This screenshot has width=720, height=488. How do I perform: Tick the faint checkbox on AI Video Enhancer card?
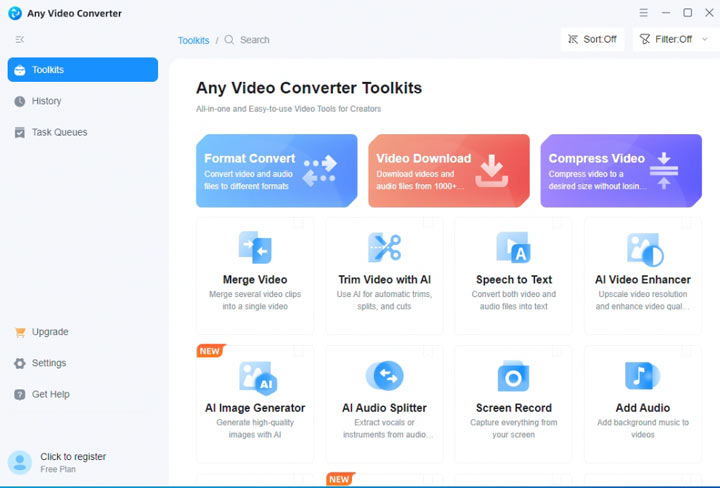tap(686, 224)
